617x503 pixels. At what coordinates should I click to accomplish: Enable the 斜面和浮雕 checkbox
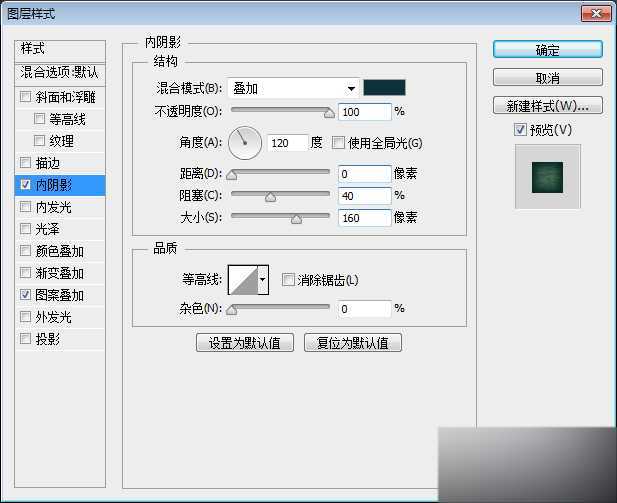[x=25, y=97]
